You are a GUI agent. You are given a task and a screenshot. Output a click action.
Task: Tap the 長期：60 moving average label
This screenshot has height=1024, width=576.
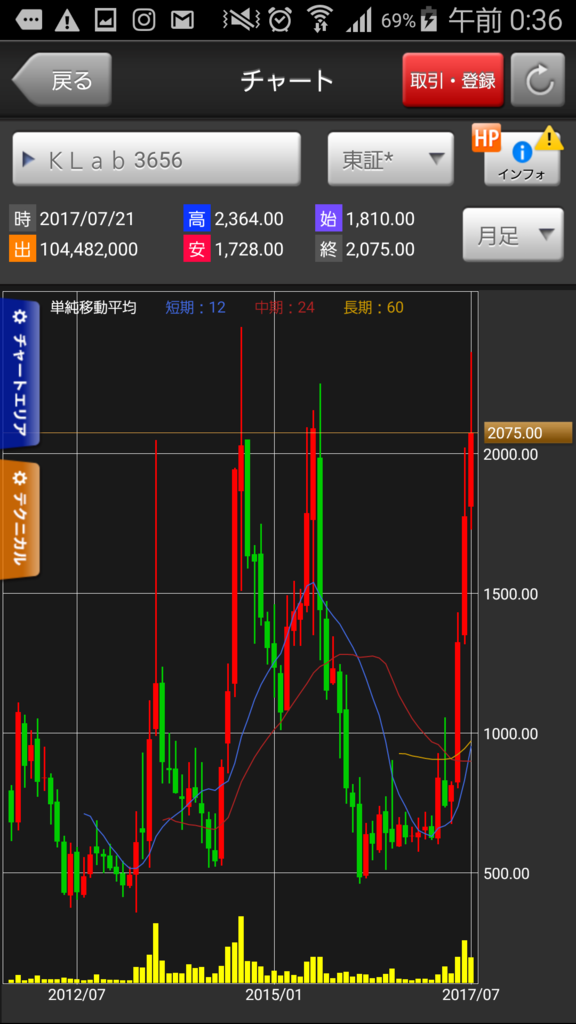pos(374,307)
